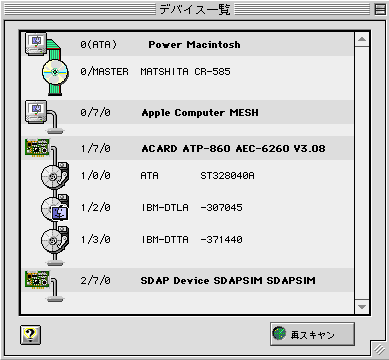The height and width of the screenshot is (360, 389).
Task: Select the MATSHITA CD-ROM disc icon
Action: point(55,72)
